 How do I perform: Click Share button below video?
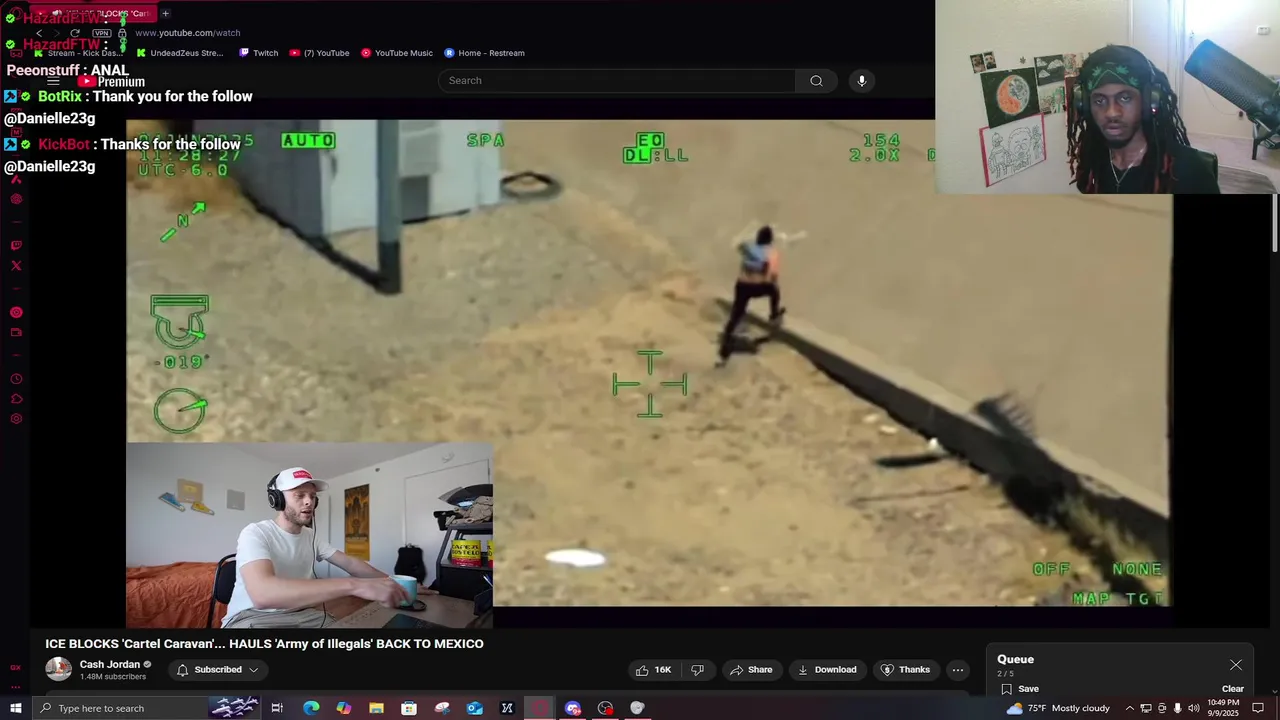pos(751,669)
